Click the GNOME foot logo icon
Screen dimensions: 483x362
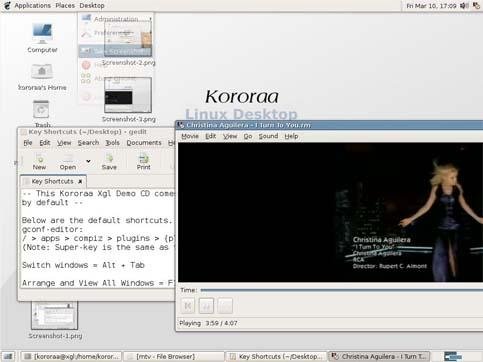coord(7,6)
